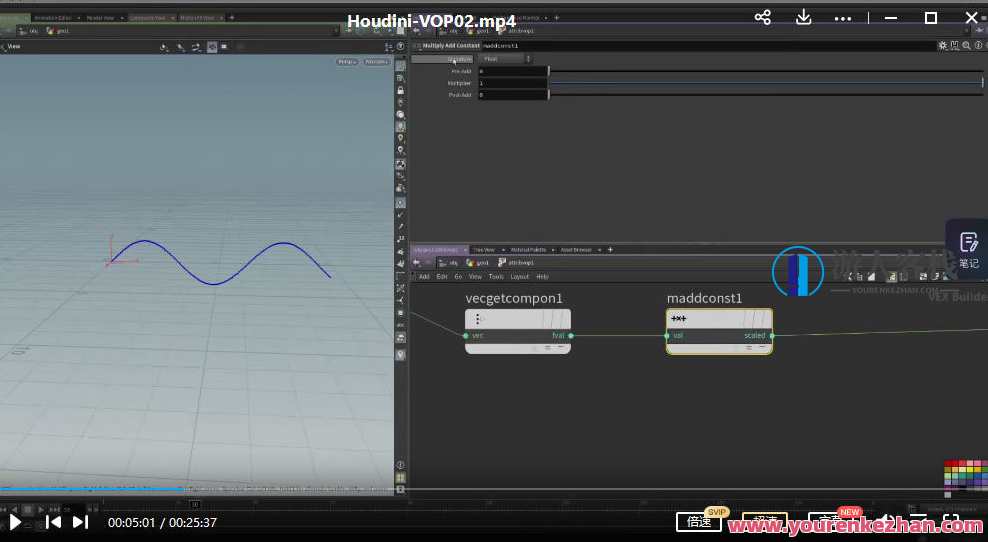This screenshot has width=988, height=542.
Task: Go to geo1 in network path bar
Action: [x=478, y=262]
